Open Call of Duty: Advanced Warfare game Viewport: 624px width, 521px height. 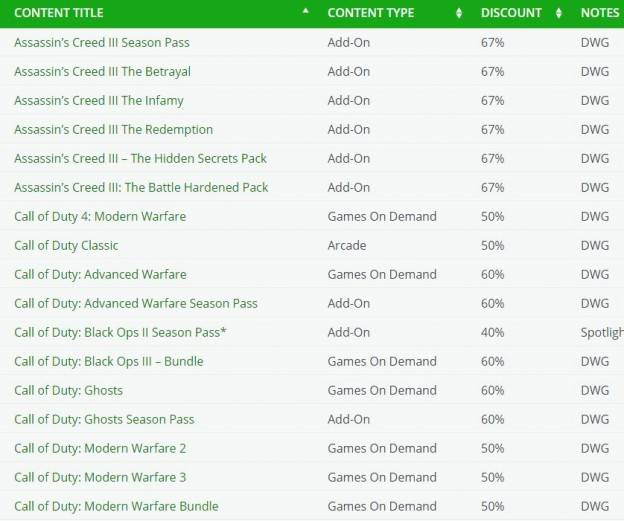pyautogui.click(x=100, y=275)
